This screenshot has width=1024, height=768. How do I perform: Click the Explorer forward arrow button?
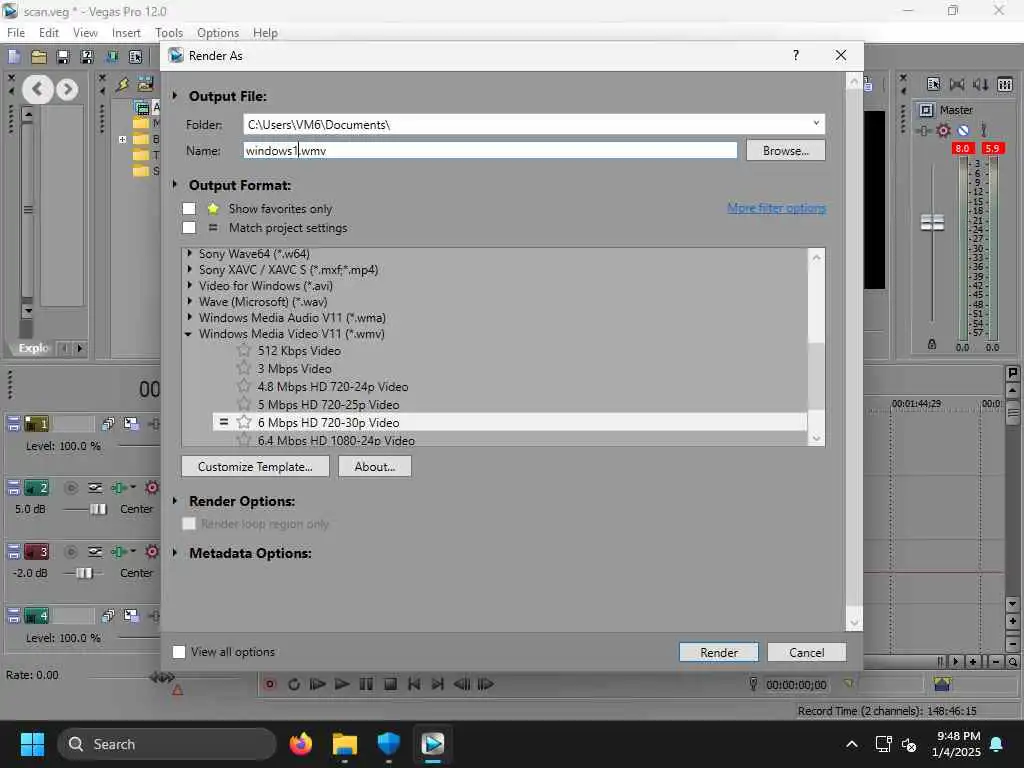coord(67,89)
